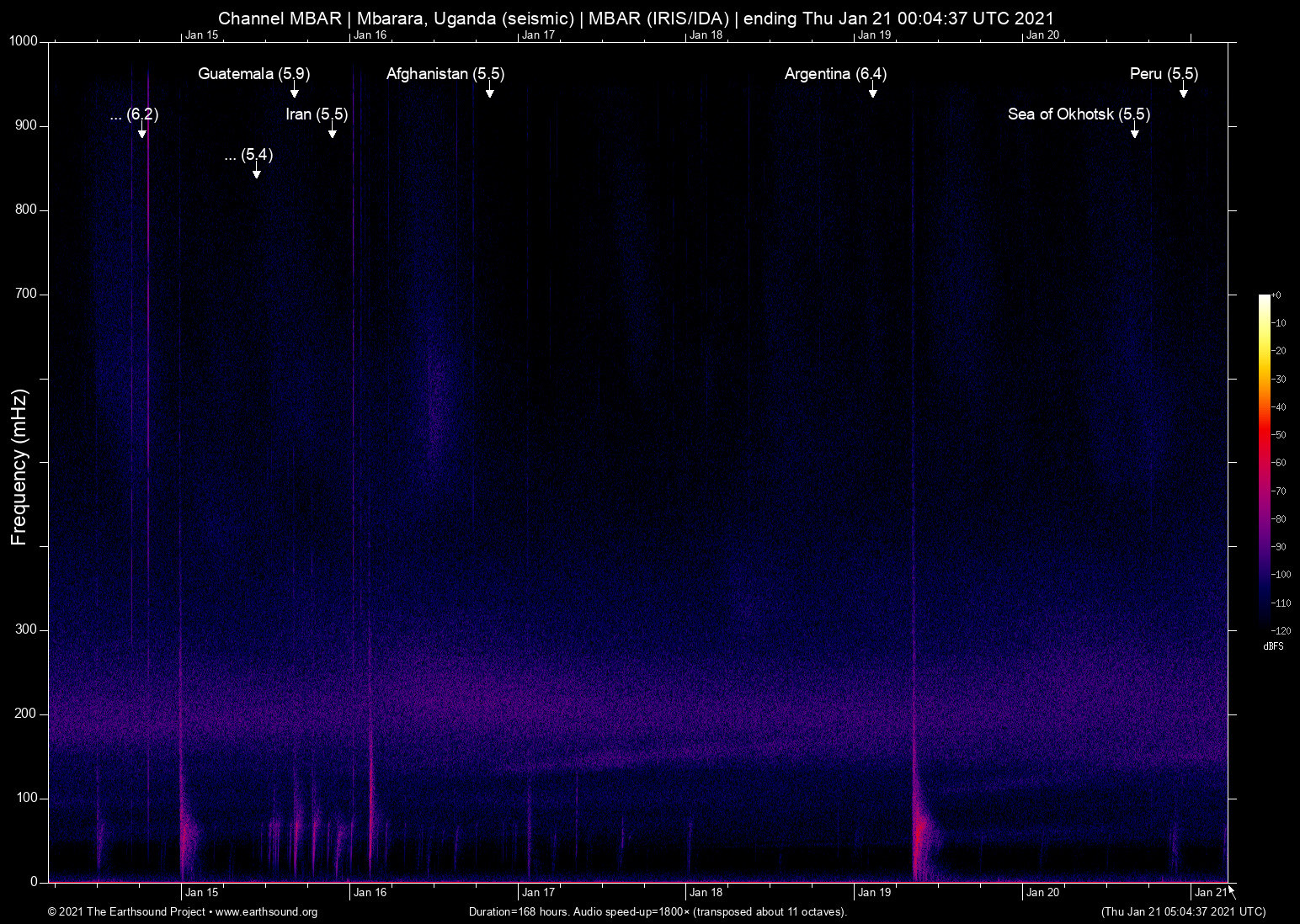Click the dBFS color scale bar
The image size is (1300, 924).
1264,461
